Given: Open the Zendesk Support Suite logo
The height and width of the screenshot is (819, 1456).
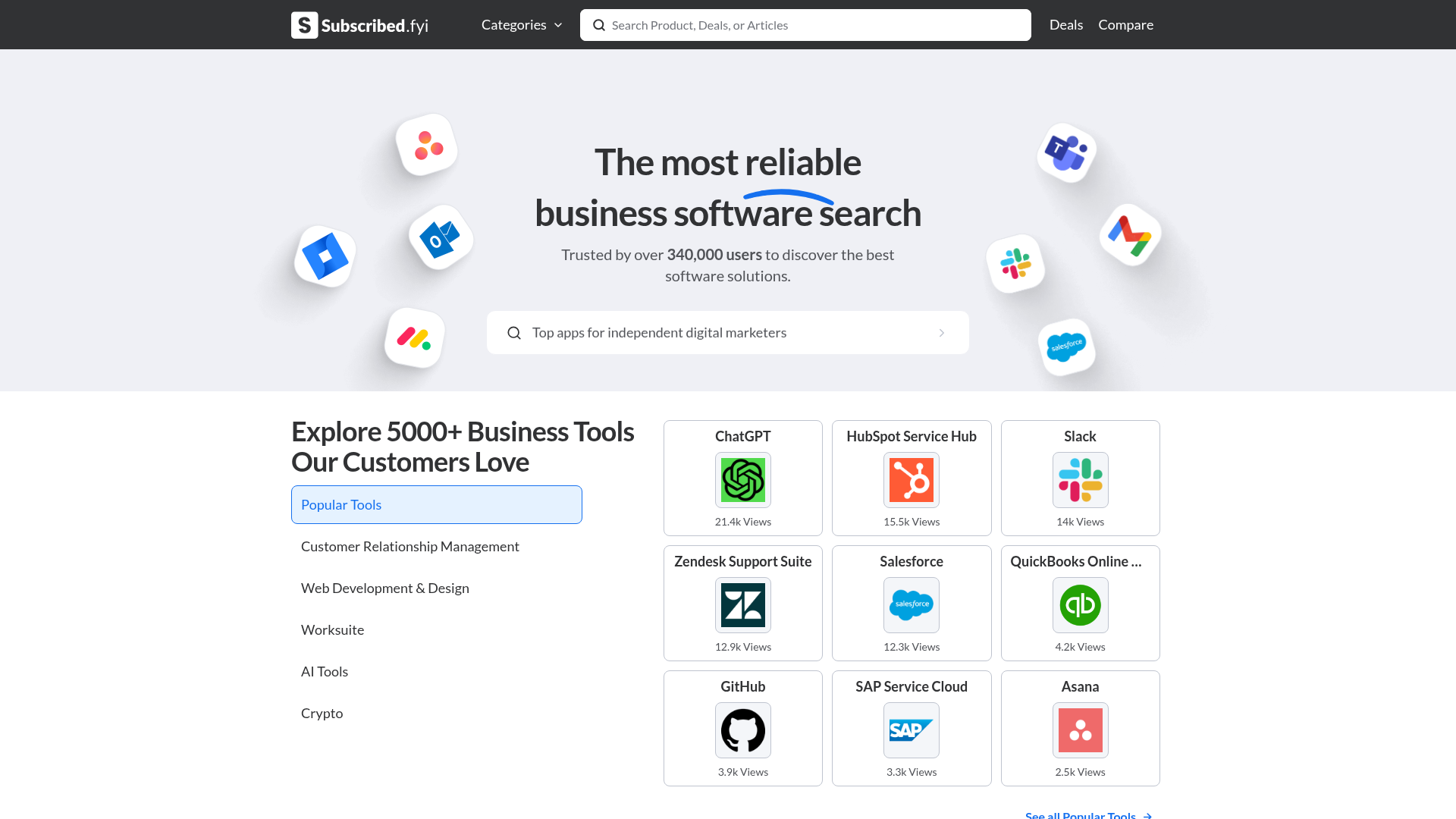Looking at the screenshot, I should click(743, 605).
